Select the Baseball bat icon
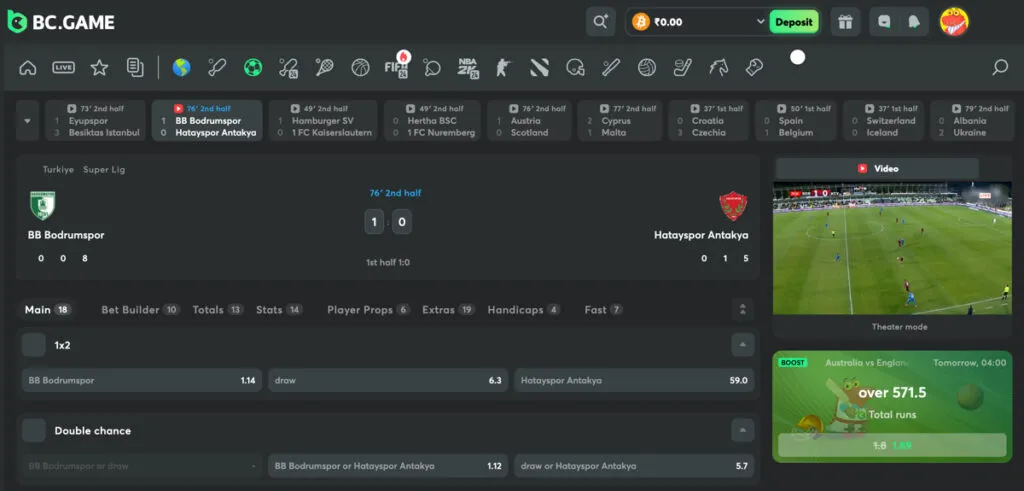Viewport: 1024px width, 491px height. point(611,67)
